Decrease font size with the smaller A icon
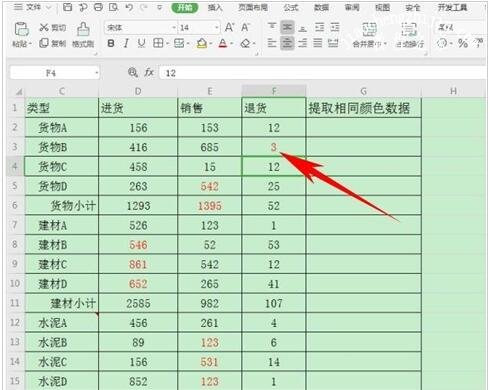 pyautogui.click(x=245, y=27)
